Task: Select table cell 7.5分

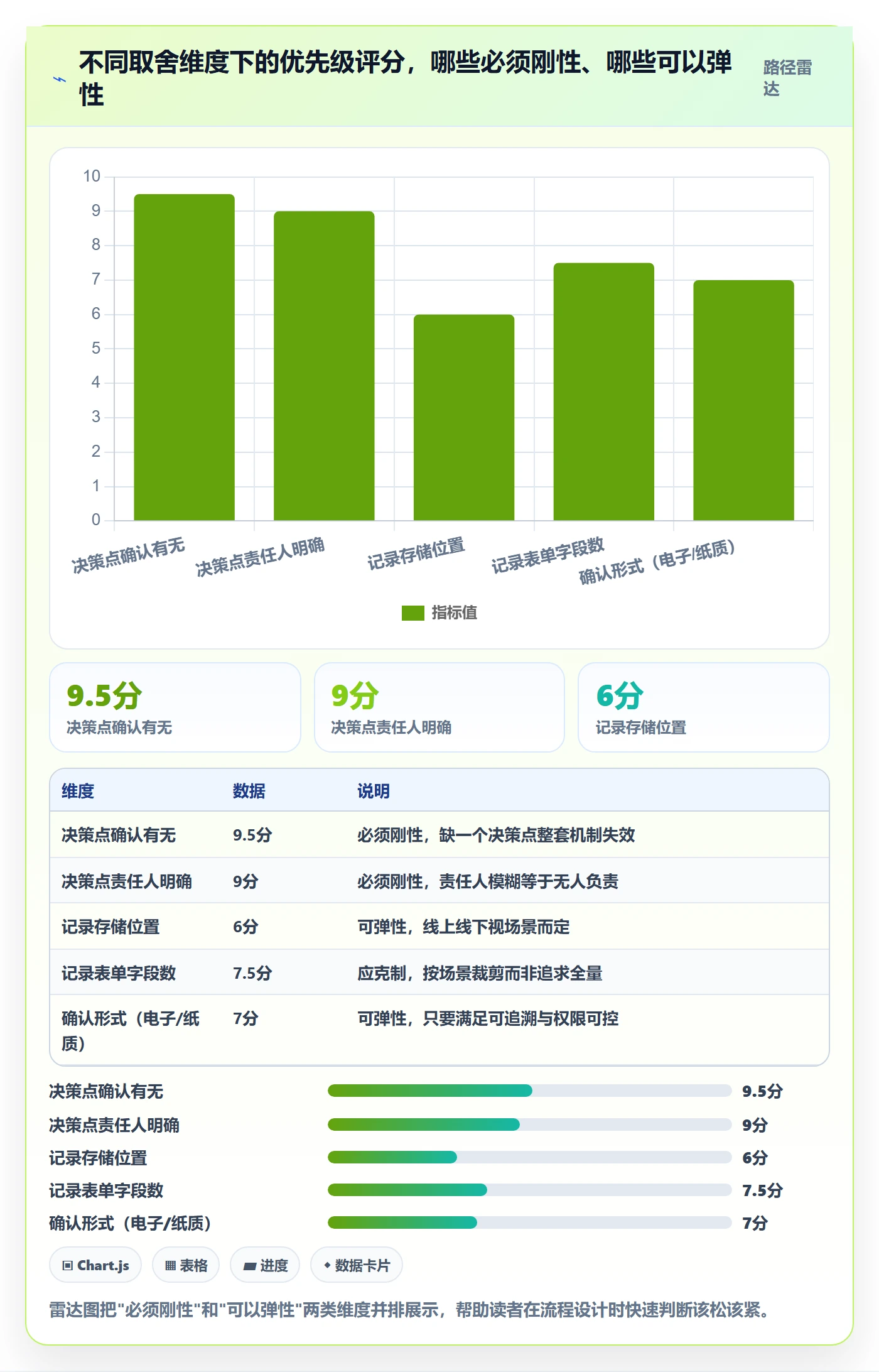Action: [252, 973]
